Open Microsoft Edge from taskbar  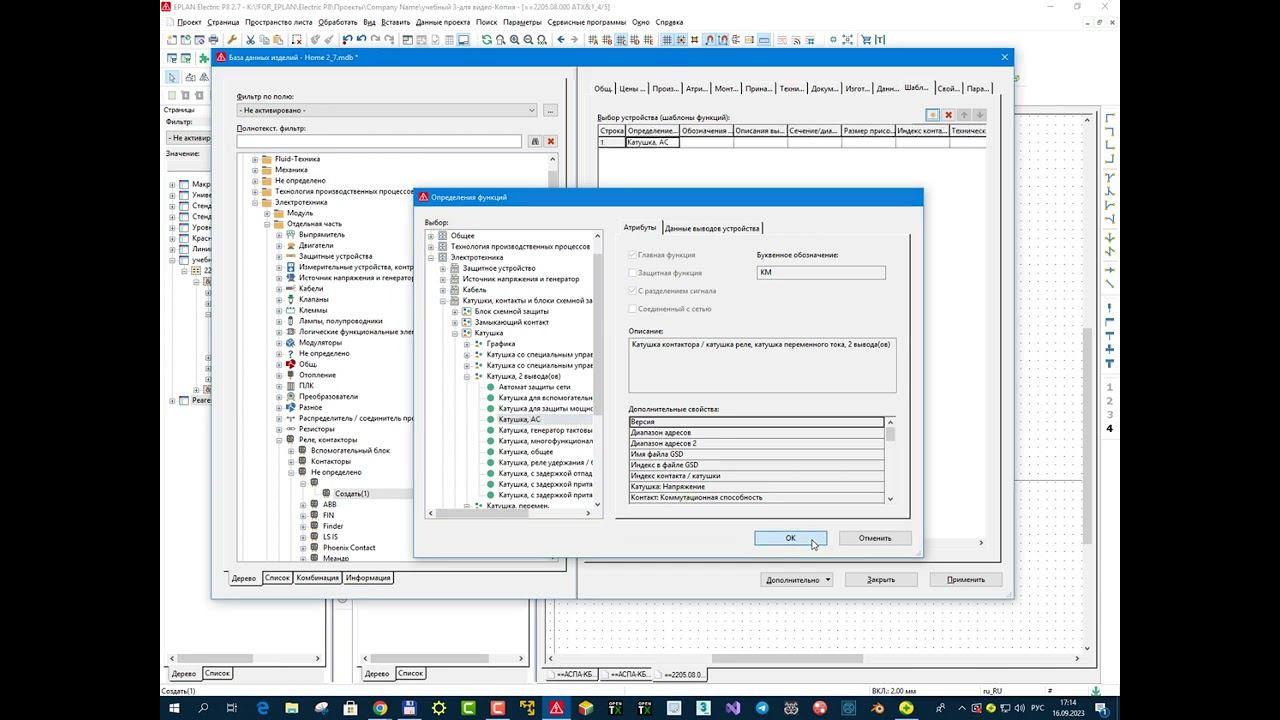(264, 708)
